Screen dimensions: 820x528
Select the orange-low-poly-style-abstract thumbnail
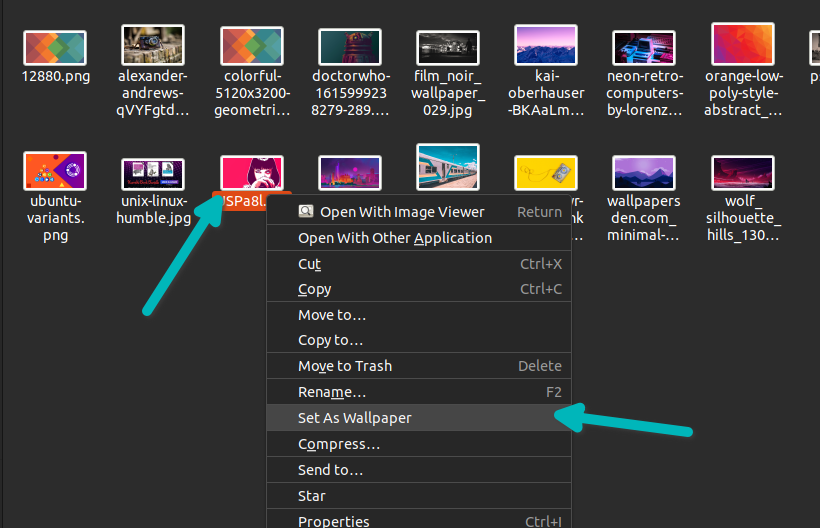click(x=743, y=44)
